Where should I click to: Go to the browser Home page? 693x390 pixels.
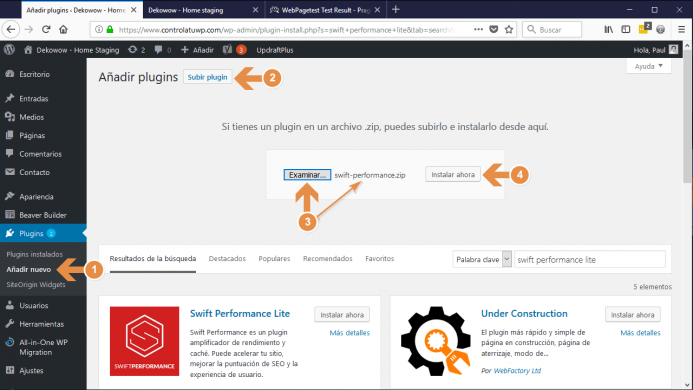(63, 30)
